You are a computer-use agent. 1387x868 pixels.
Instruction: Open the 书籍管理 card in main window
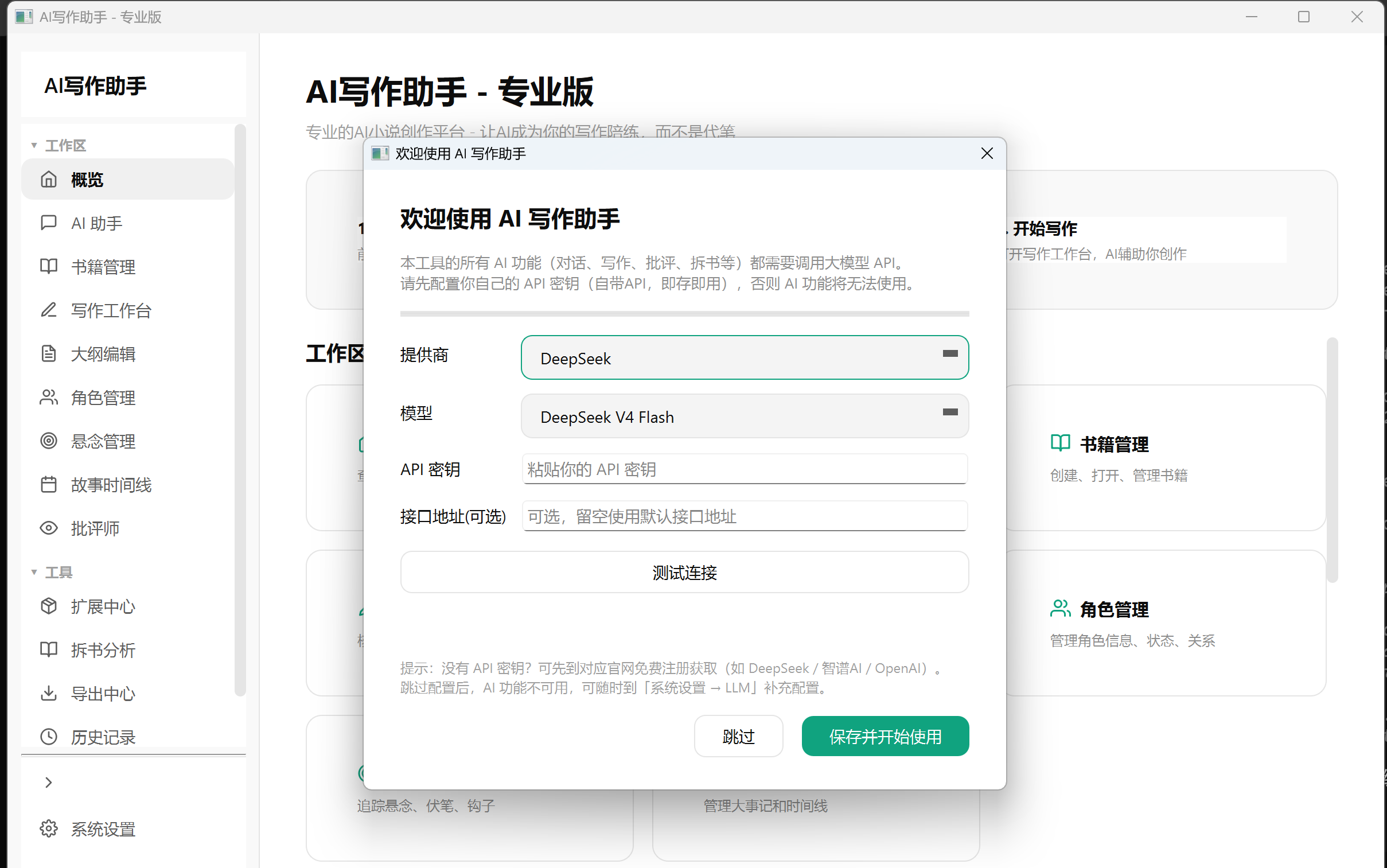[x=1165, y=458]
